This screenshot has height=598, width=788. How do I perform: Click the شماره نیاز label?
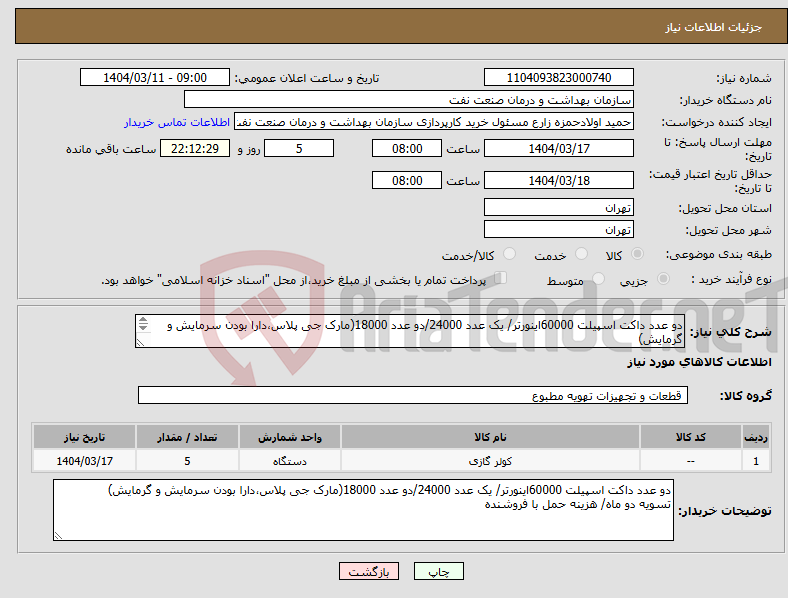(x=744, y=78)
